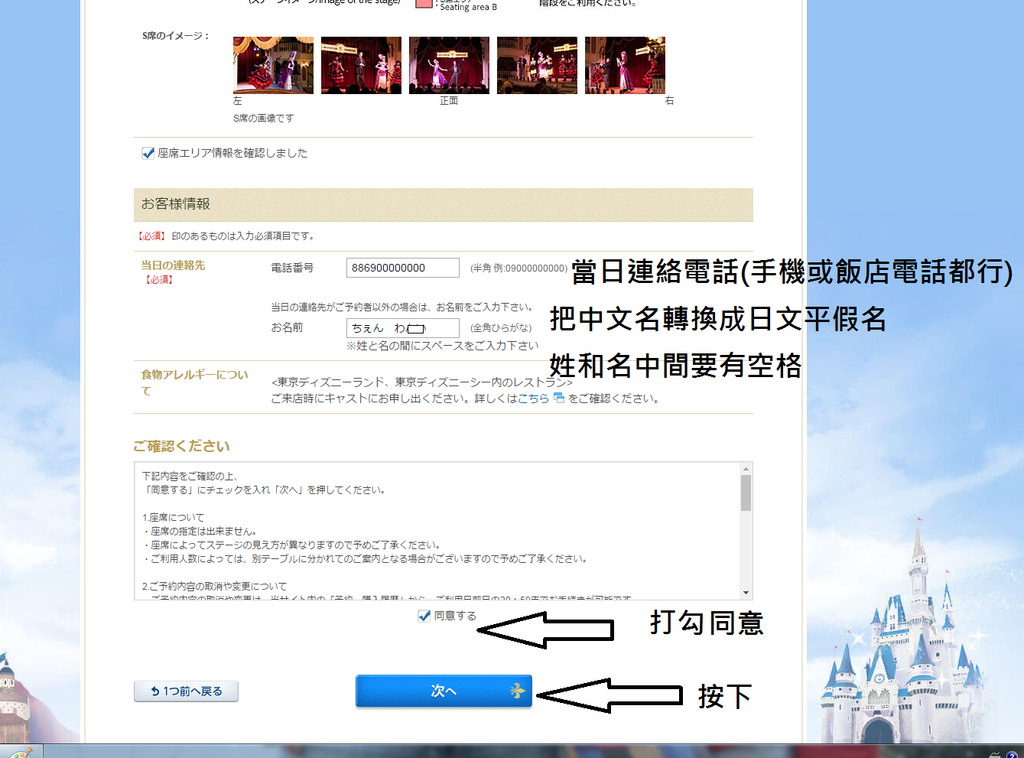The width and height of the screenshot is (1024, 758).
Task: Click the terms box scrollbar thumb
Action: click(x=746, y=493)
